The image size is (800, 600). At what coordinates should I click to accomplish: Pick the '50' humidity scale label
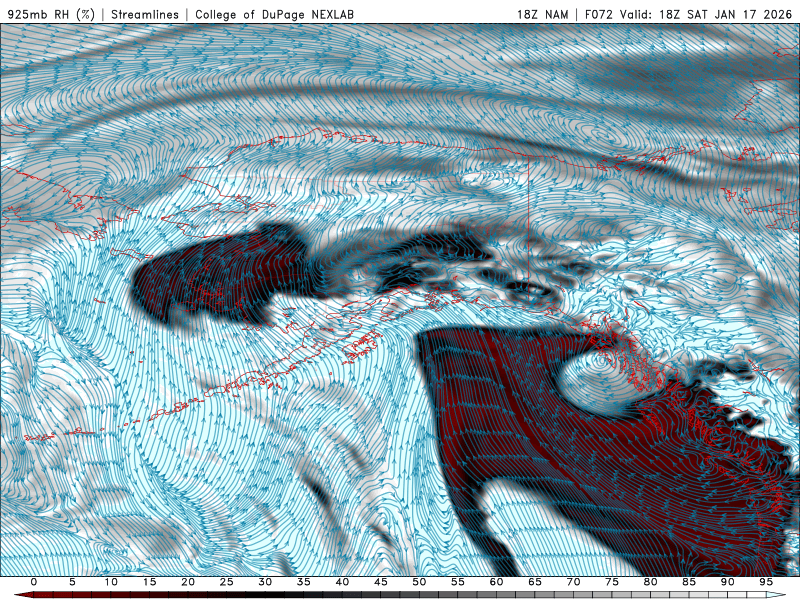419,582
